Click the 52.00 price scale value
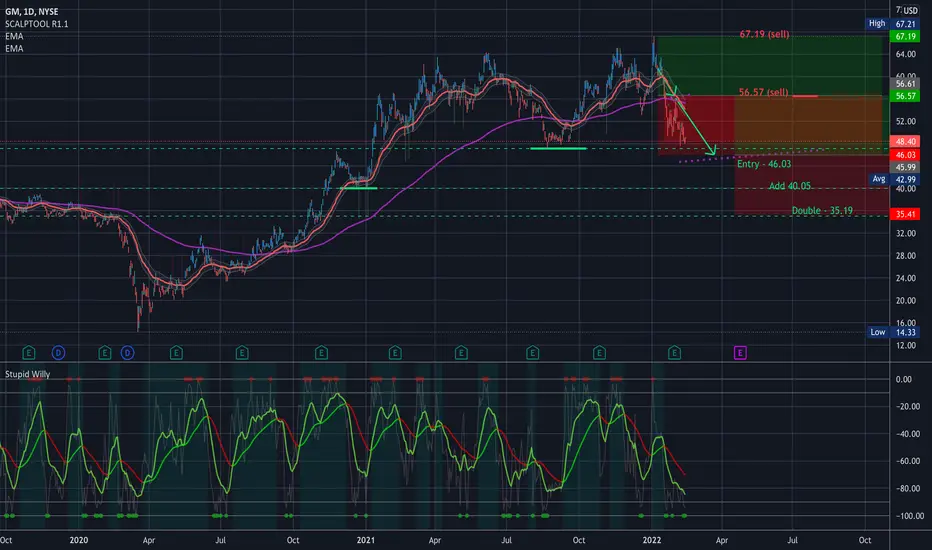The width and height of the screenshot is (932, 550). [x=906, y=121]
